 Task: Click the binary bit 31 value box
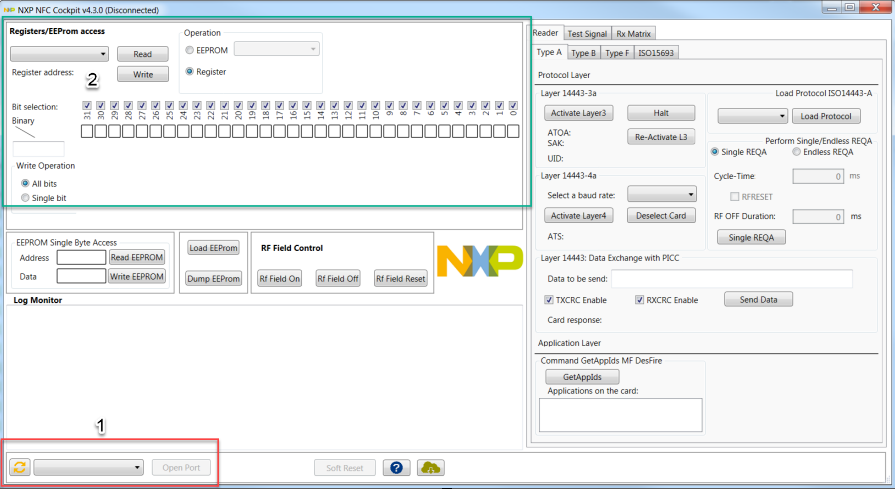click(x=87, y=131)
